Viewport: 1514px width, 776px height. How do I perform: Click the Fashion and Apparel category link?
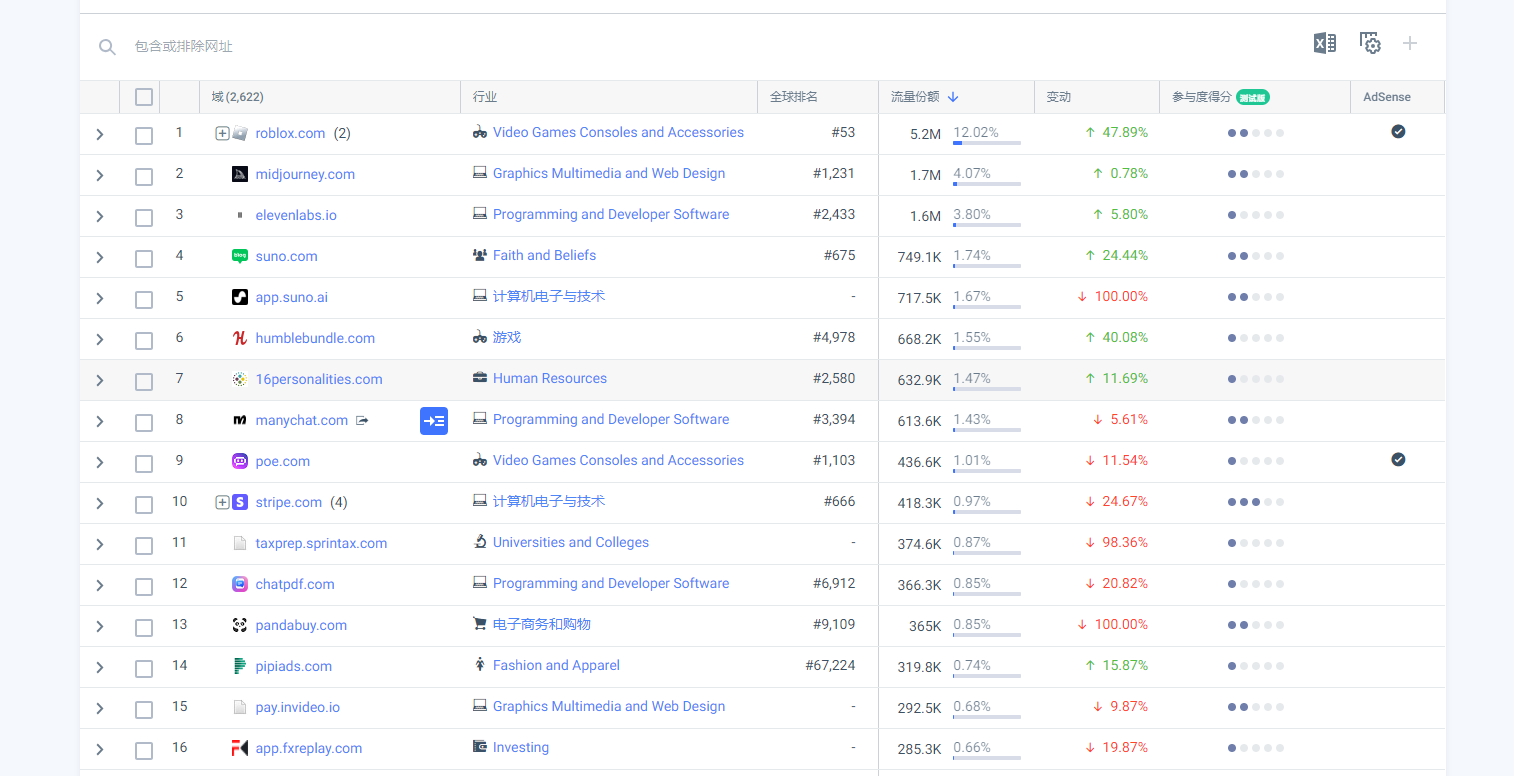tap(556, 666)
